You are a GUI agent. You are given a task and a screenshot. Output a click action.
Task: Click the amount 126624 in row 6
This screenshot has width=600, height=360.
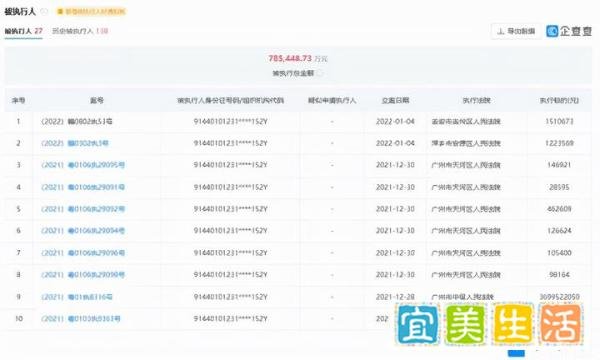click(559, 231)
